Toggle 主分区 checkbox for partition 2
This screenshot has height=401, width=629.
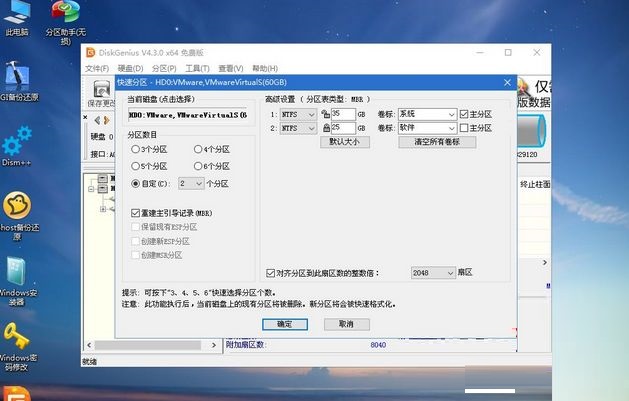(464, 128)
